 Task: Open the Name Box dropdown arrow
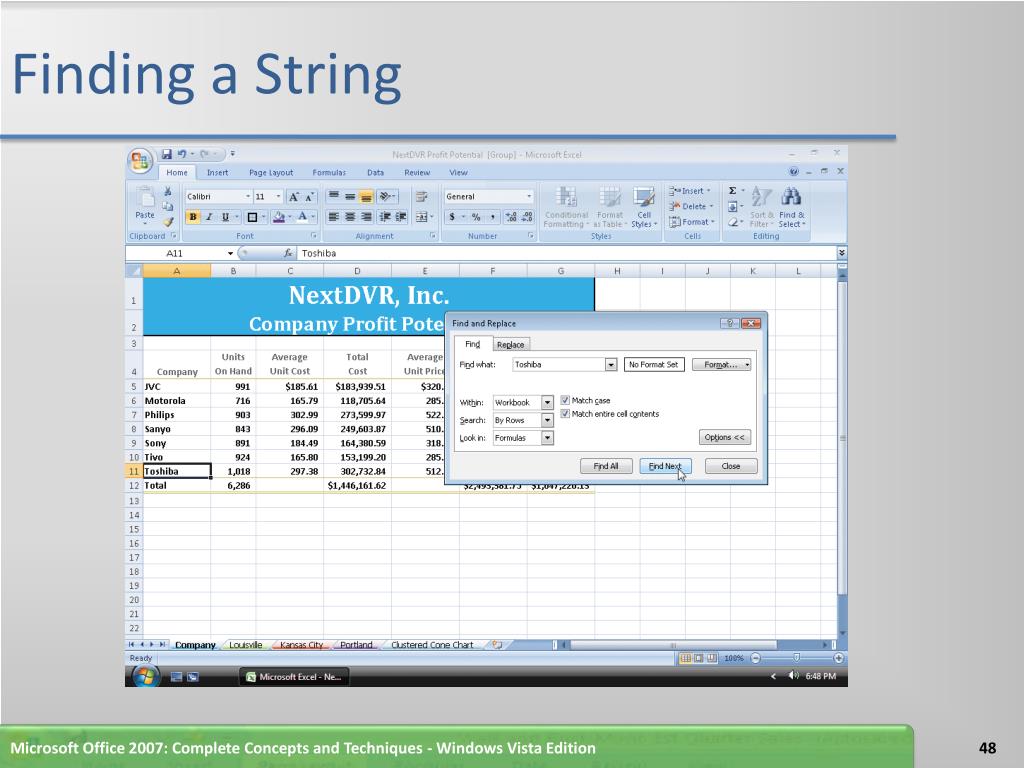(230, 253)
